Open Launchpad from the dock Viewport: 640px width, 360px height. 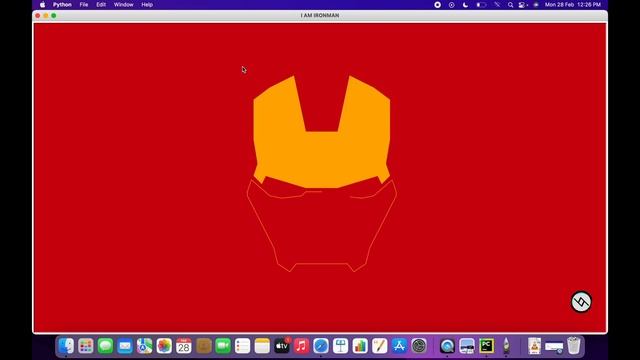tap(86, 346)
